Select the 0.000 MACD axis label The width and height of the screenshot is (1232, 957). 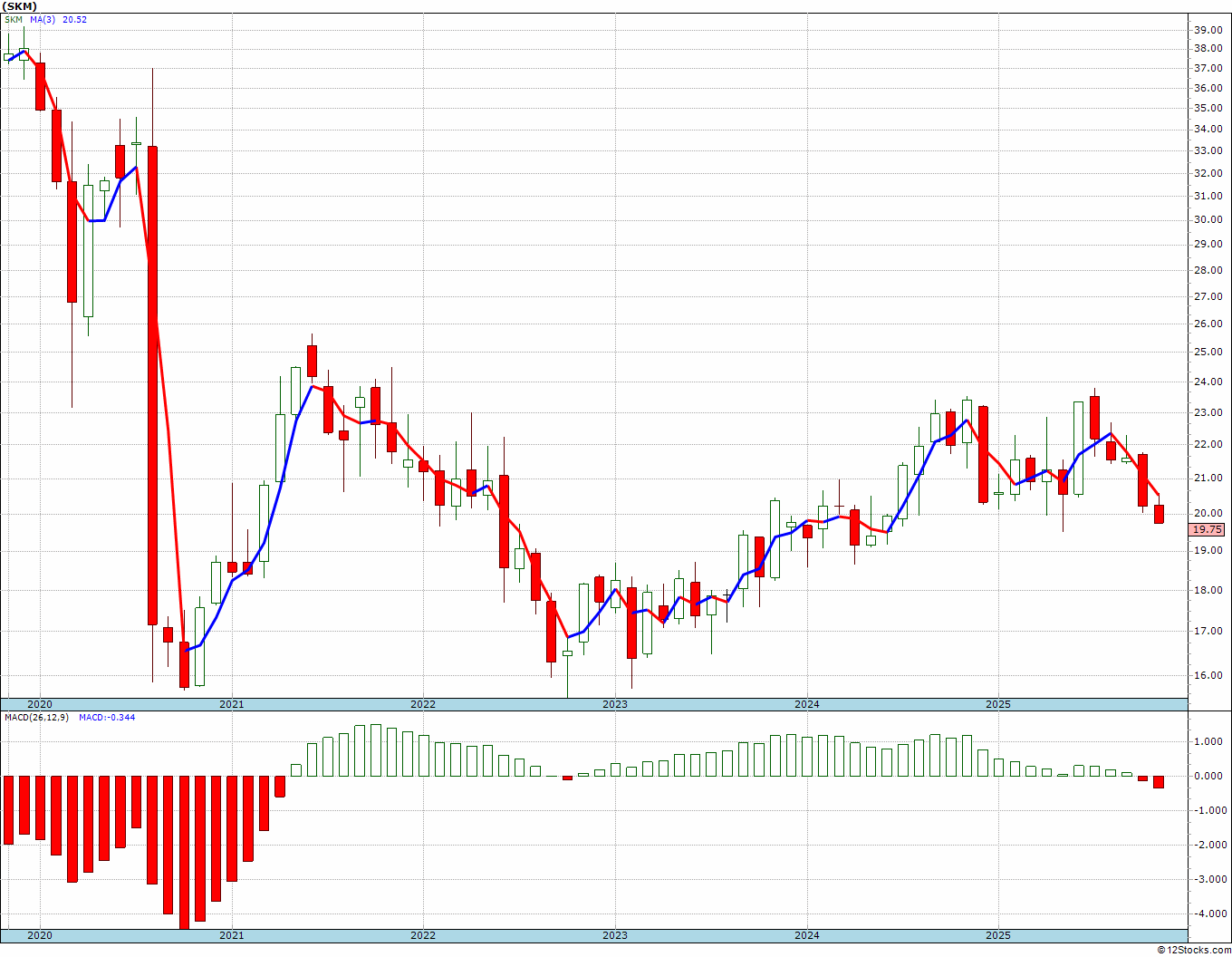coord(1208,776)
